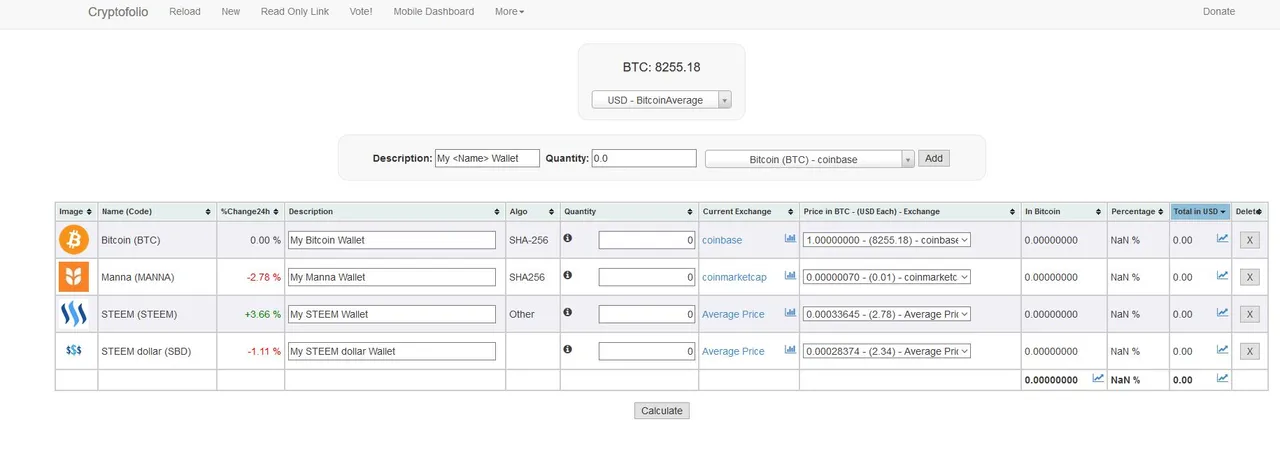Open Manna row price exchange dropdown
The height and width of the screenshot is (457, 1280).
click(887, 277)
